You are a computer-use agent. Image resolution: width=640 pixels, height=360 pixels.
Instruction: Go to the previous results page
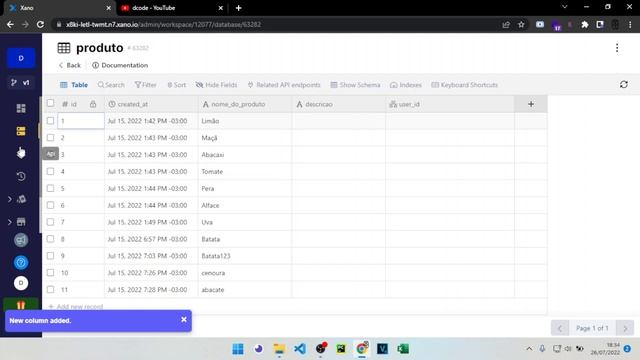pyautogui.click(x=560, y=328)
